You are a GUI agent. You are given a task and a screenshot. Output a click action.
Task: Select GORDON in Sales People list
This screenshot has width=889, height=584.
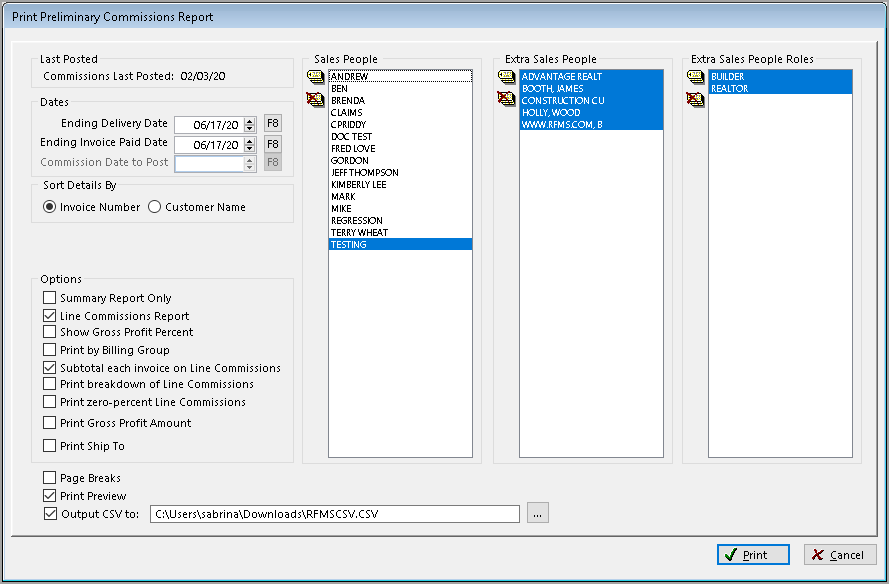coord(400,160)
